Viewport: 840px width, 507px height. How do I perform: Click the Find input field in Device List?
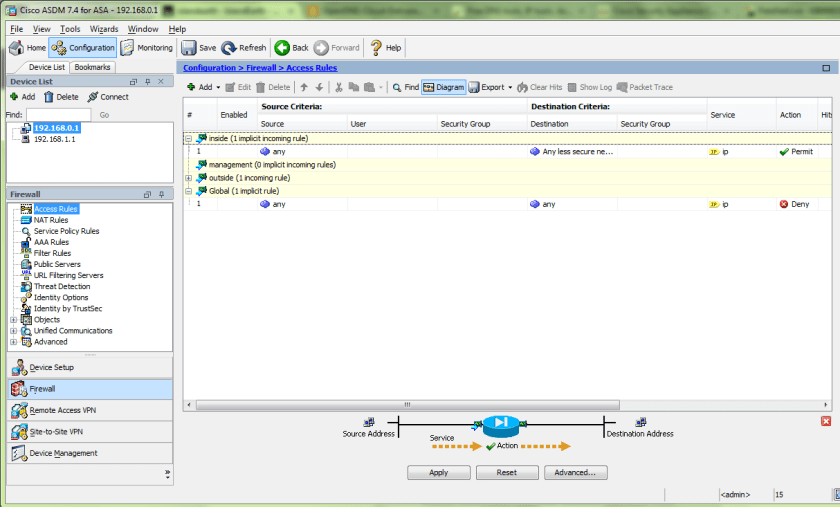(x=58, y=115)
